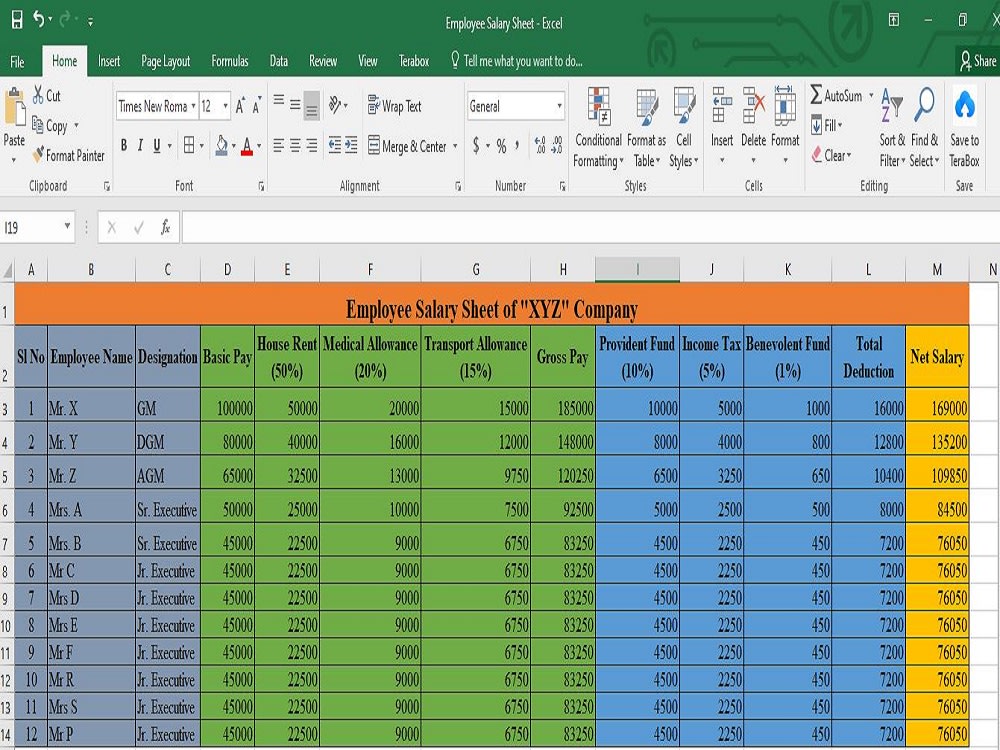
Task: Click the Undo arrow icon
Action: coord(39,20)
